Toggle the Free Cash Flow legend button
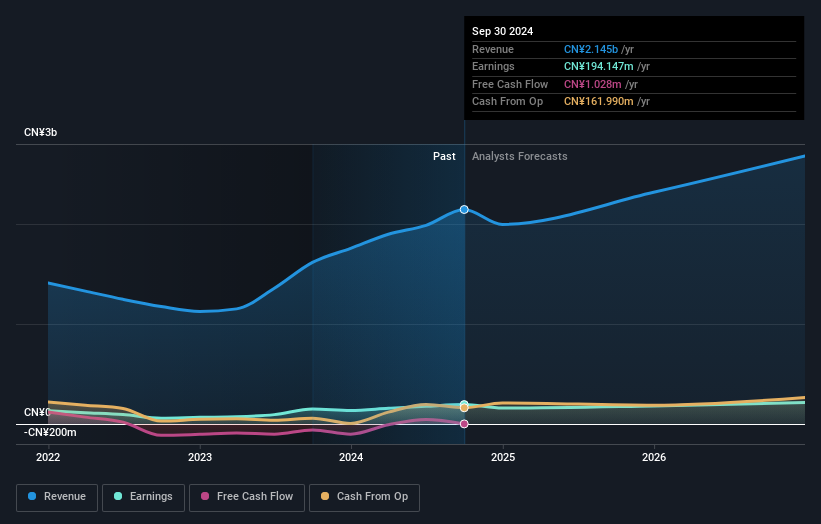Screen dimensions: 821x524 247,497
